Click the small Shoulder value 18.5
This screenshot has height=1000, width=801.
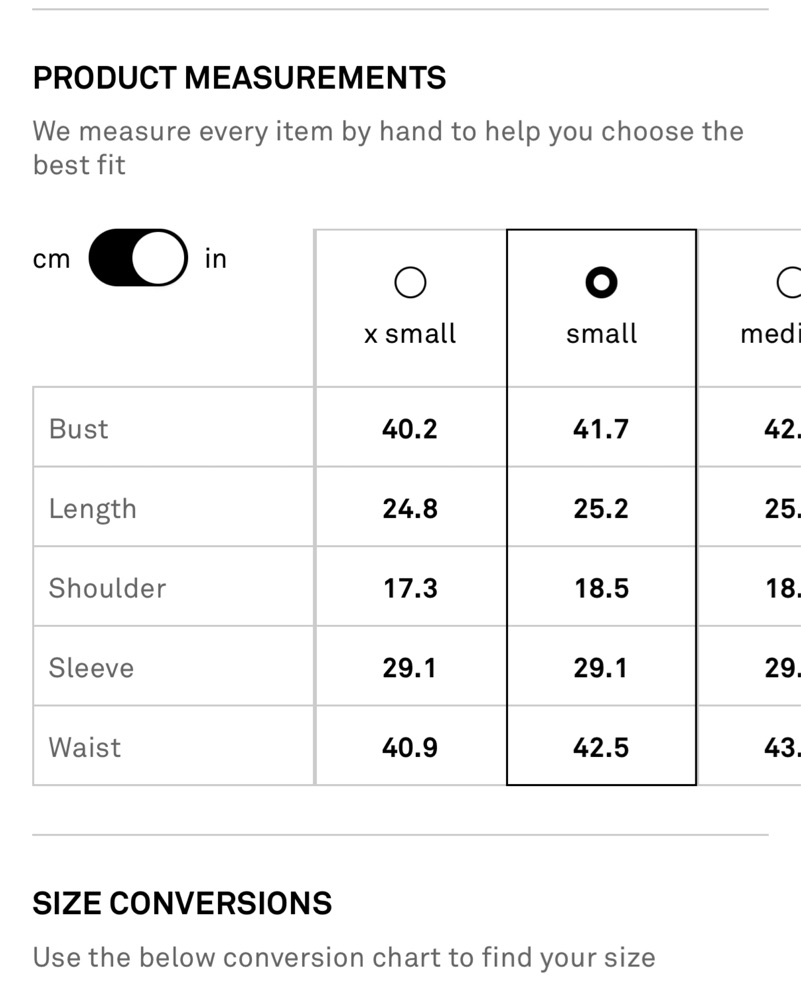click(x=601, y=588)
